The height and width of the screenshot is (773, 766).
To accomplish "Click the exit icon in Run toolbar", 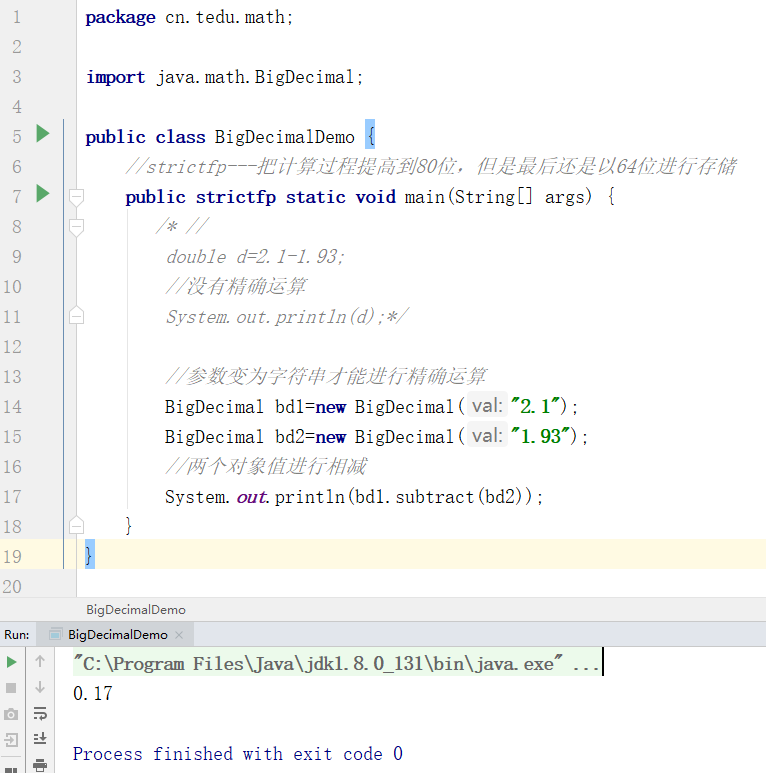I will coord(11,739).
